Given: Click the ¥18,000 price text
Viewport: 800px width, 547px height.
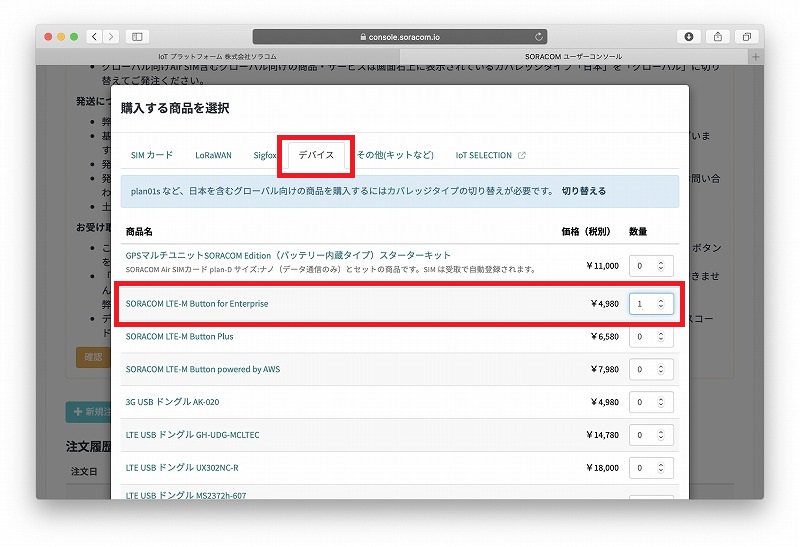Looking at the screenshot, I should point(603,468).
